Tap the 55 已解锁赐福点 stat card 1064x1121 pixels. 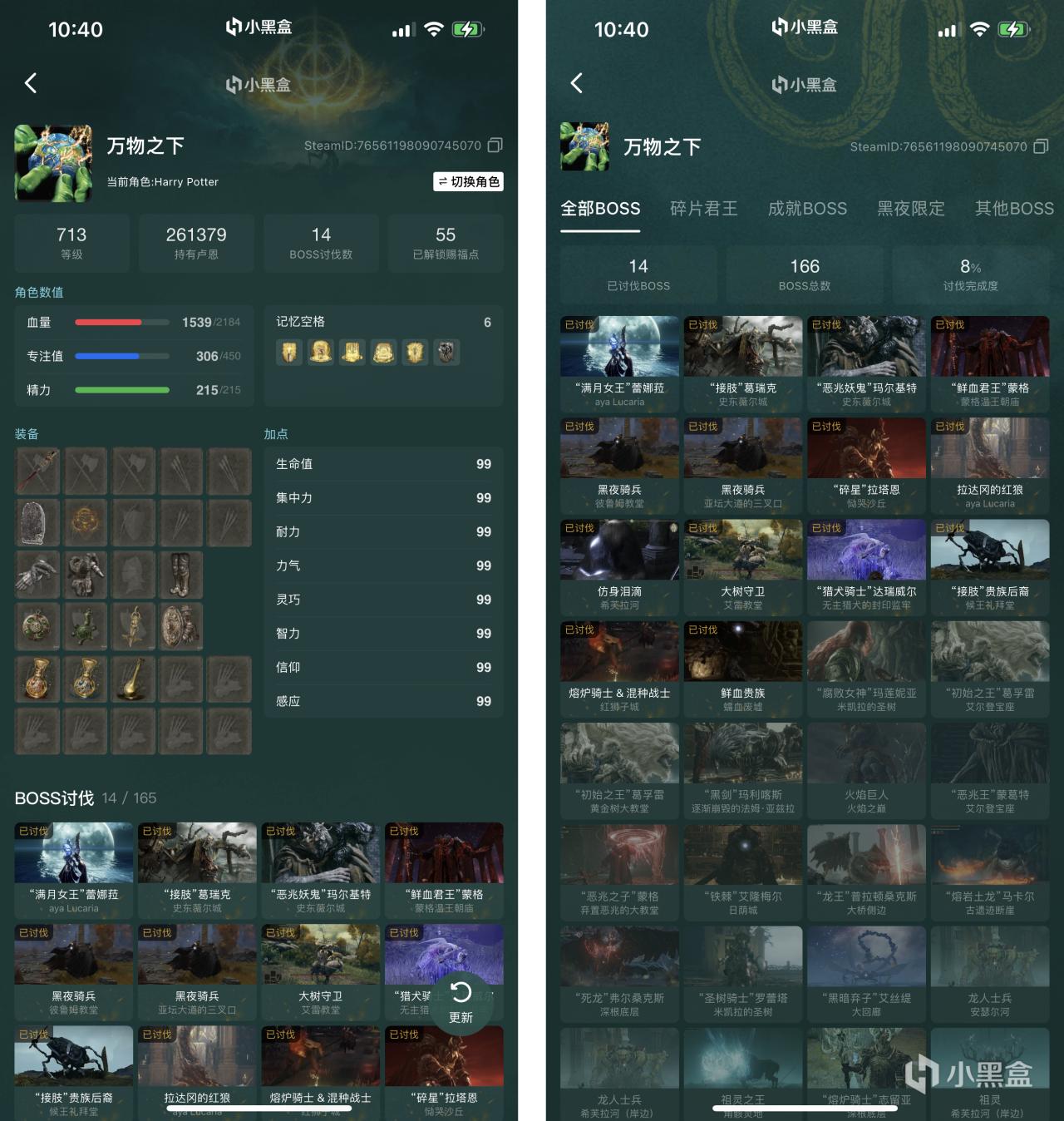coord(446,243)
